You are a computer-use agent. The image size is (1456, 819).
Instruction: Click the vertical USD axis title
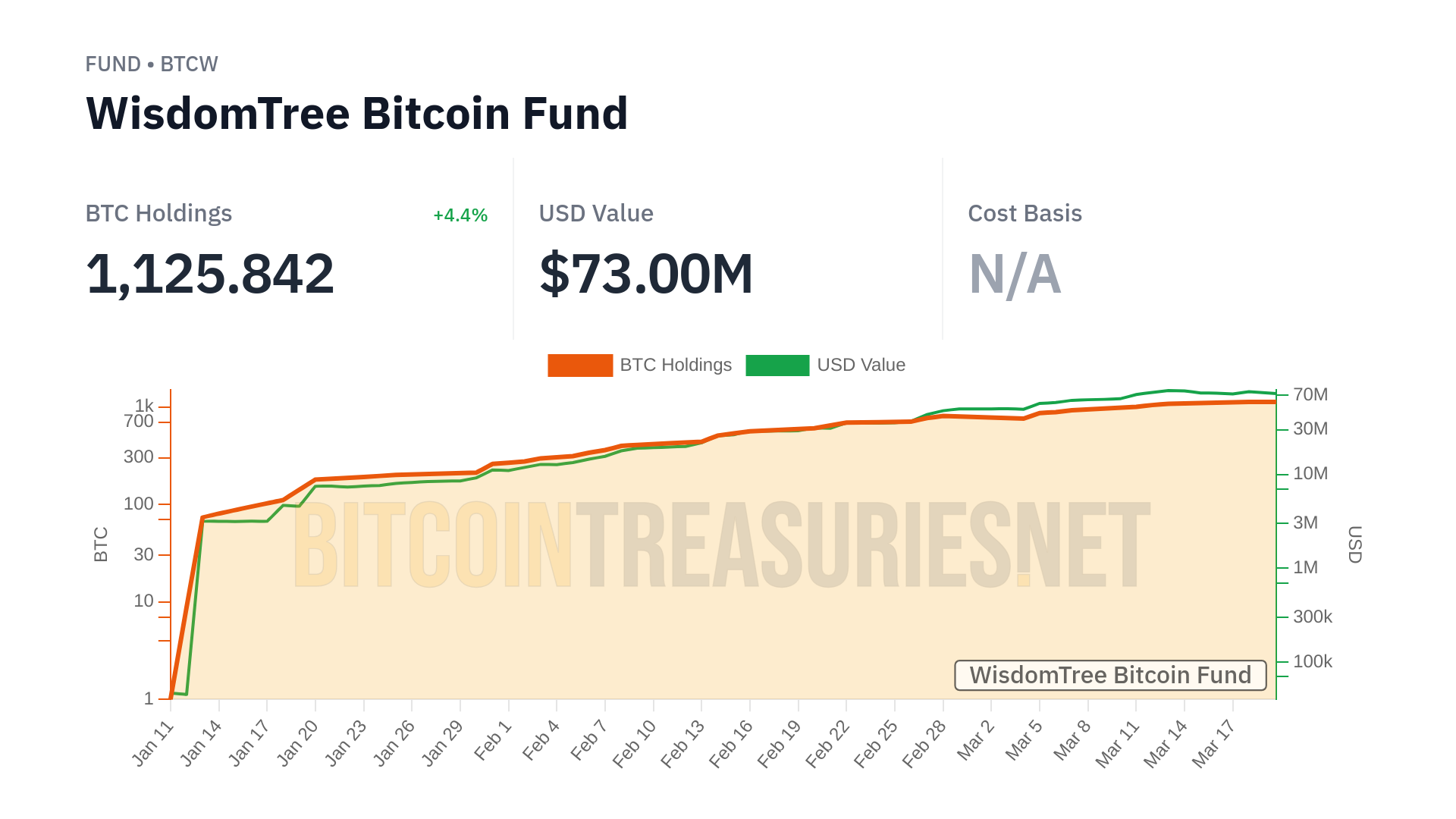1355,544
